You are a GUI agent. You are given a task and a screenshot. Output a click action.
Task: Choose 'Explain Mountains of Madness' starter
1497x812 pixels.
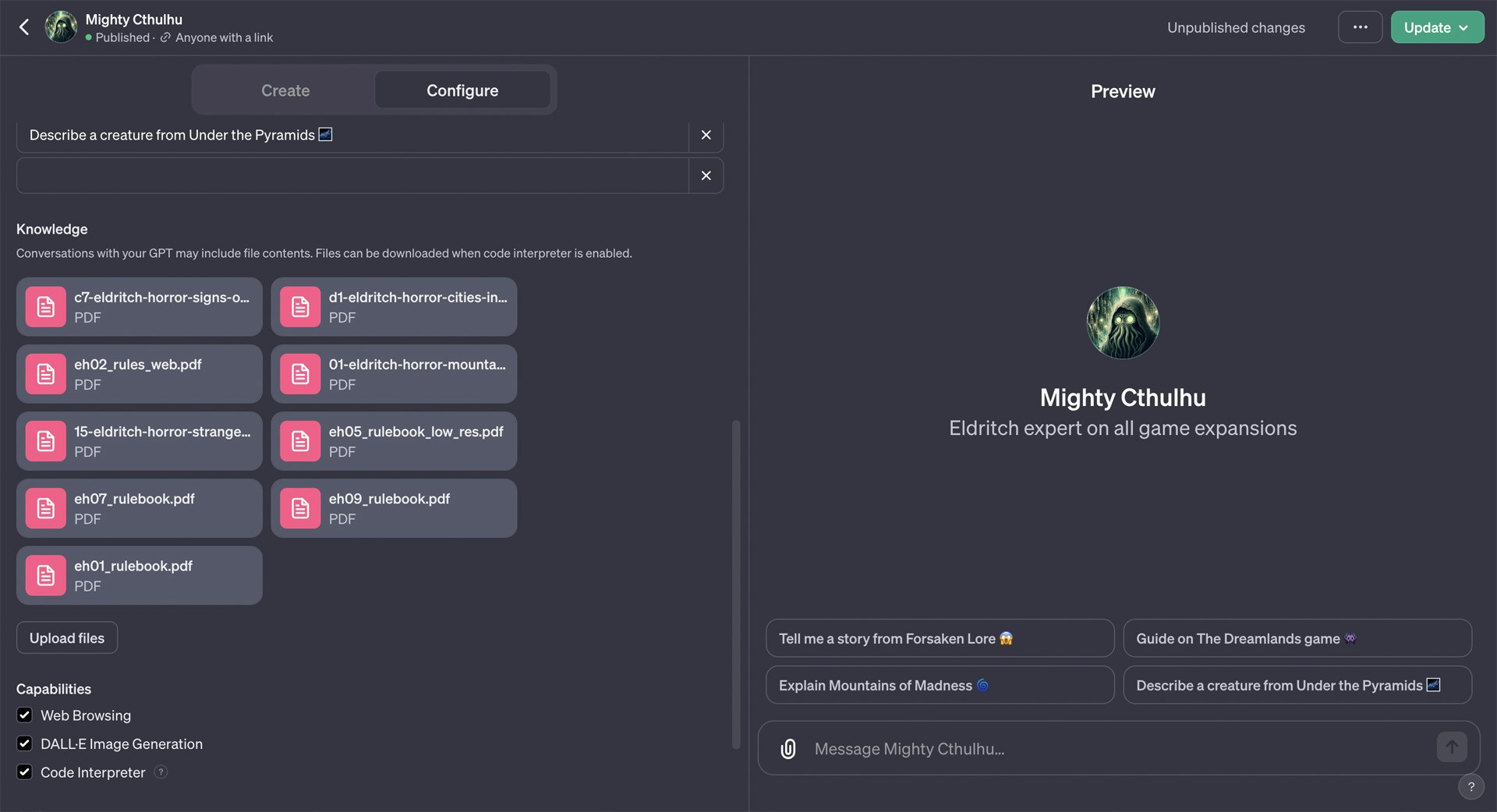940,685
